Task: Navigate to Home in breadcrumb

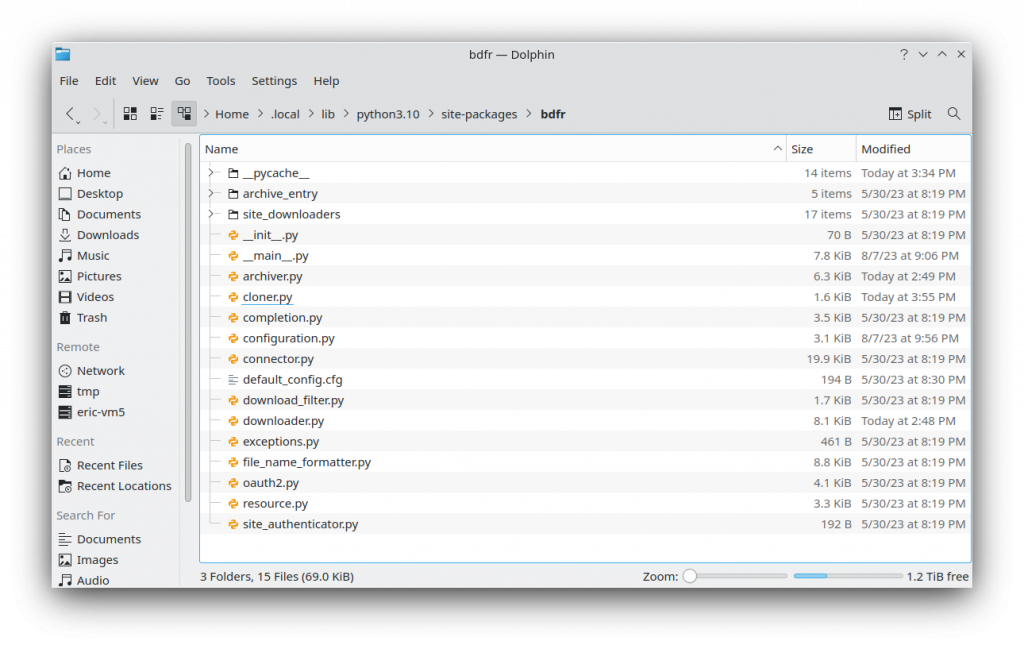Action: coord(232,114)
